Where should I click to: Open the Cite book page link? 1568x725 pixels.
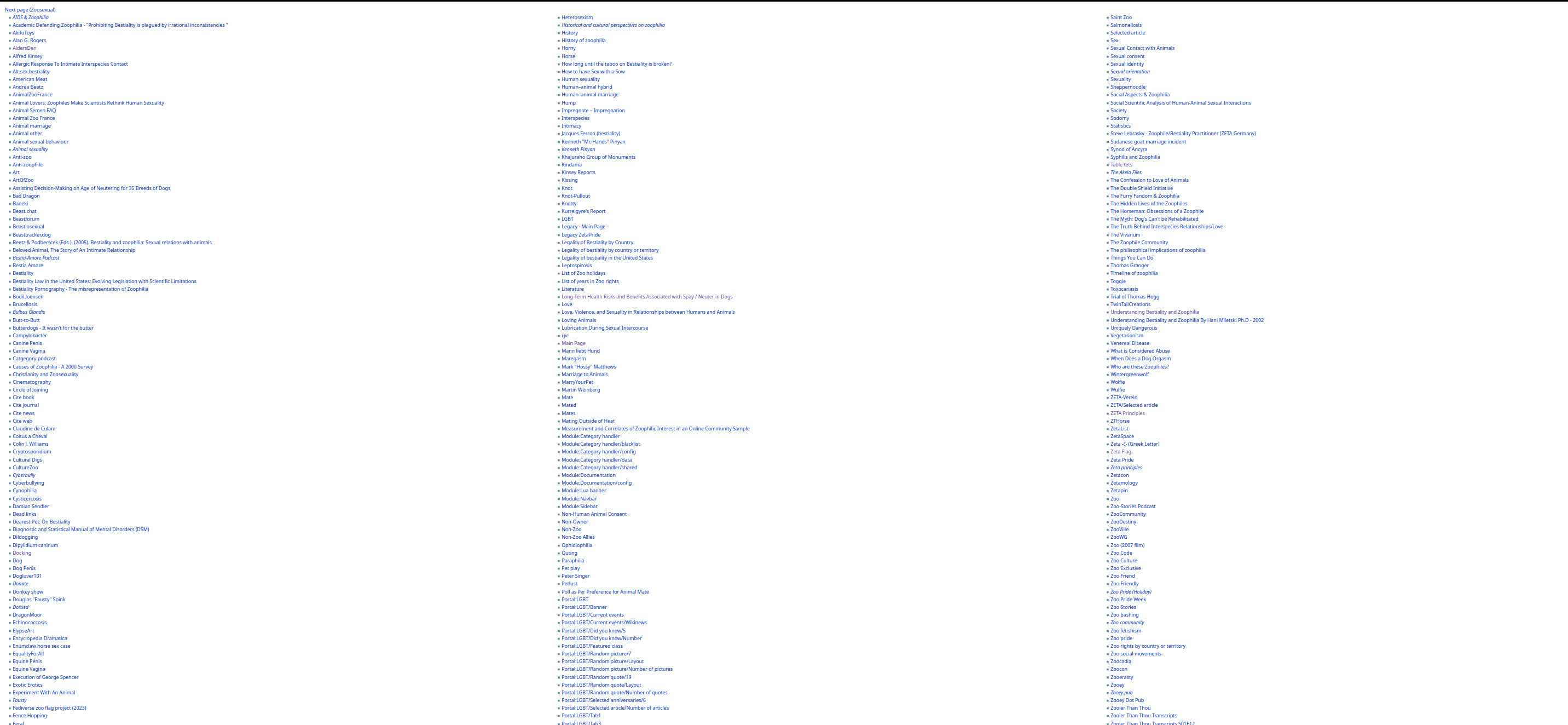23,398
